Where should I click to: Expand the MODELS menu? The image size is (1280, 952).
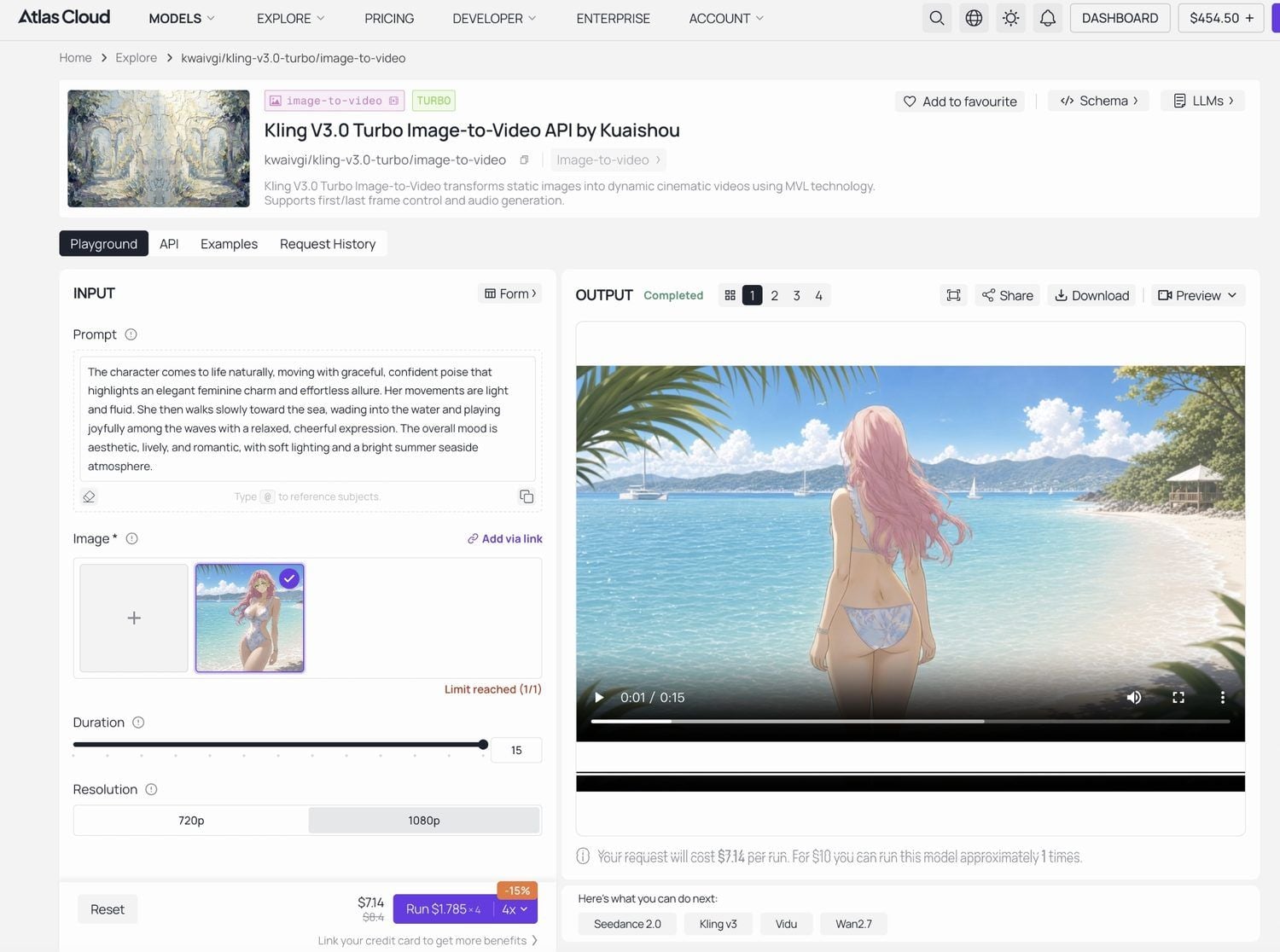(x=182, y=18)
